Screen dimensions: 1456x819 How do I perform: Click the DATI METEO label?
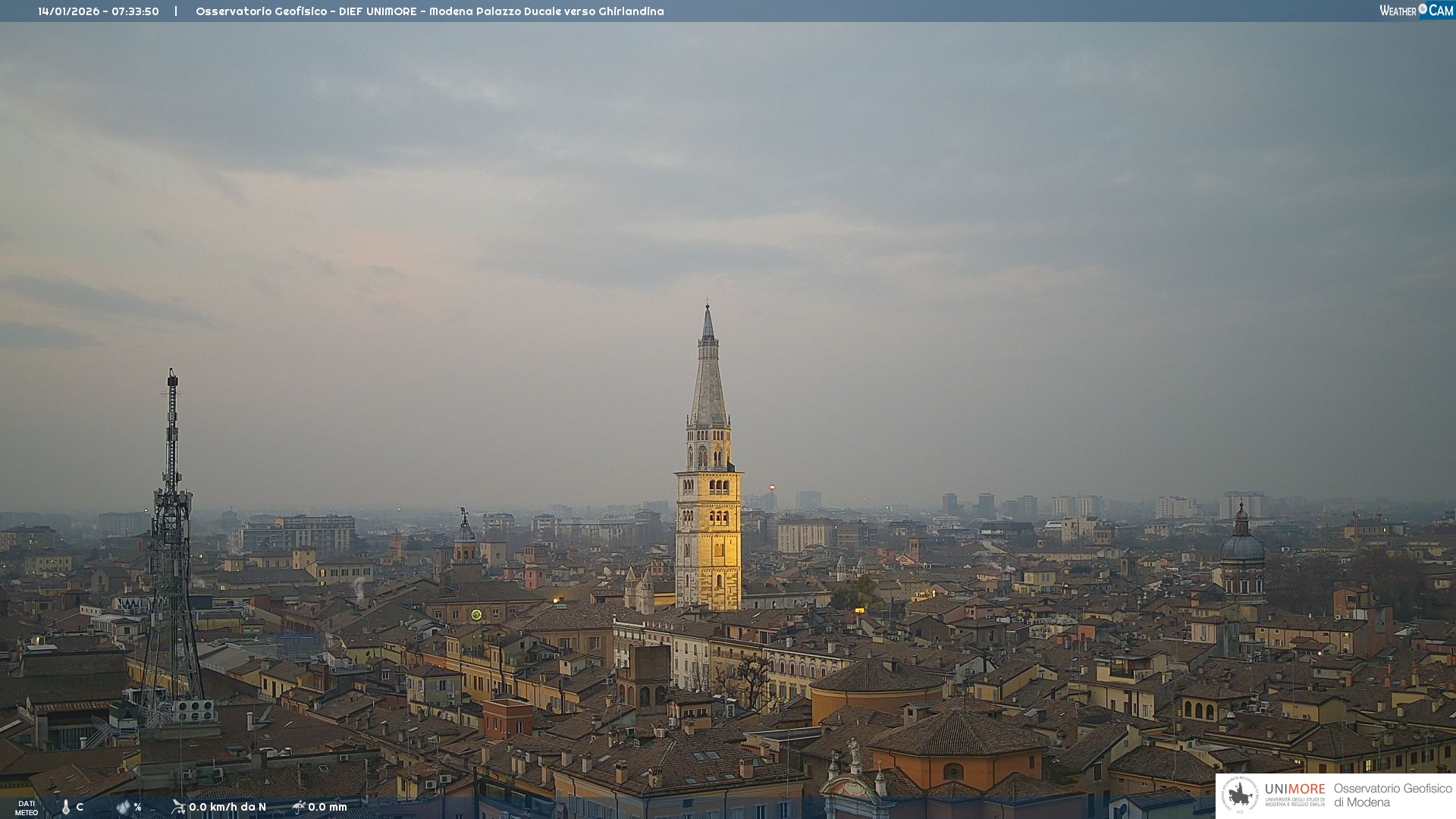point(27,808)
